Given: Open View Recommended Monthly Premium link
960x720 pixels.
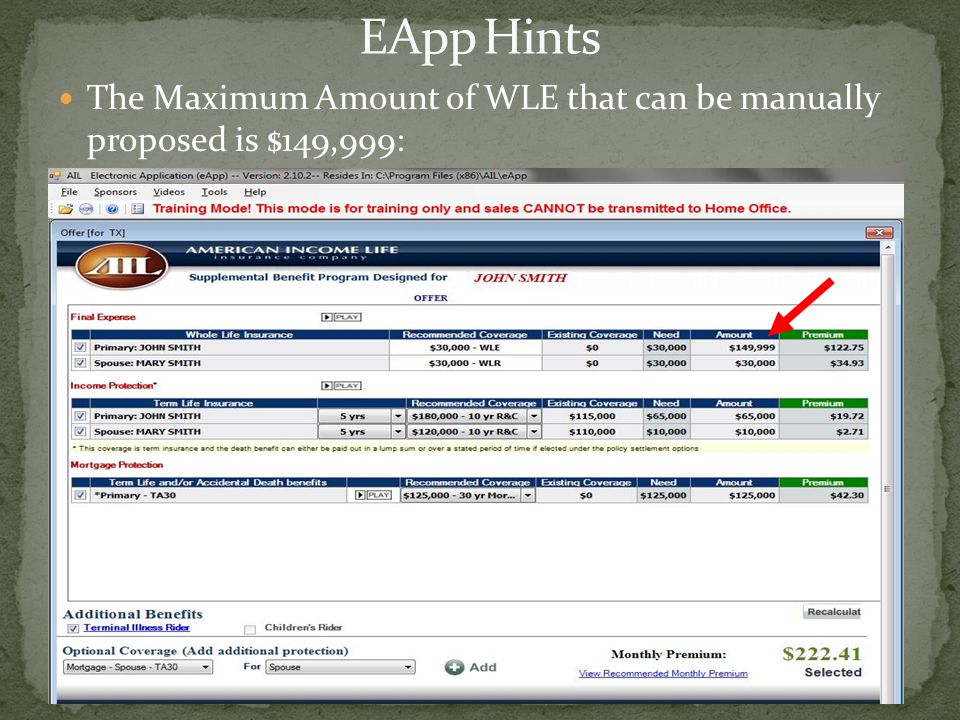Looking at the screenshot, I should [x=663, y=673].
